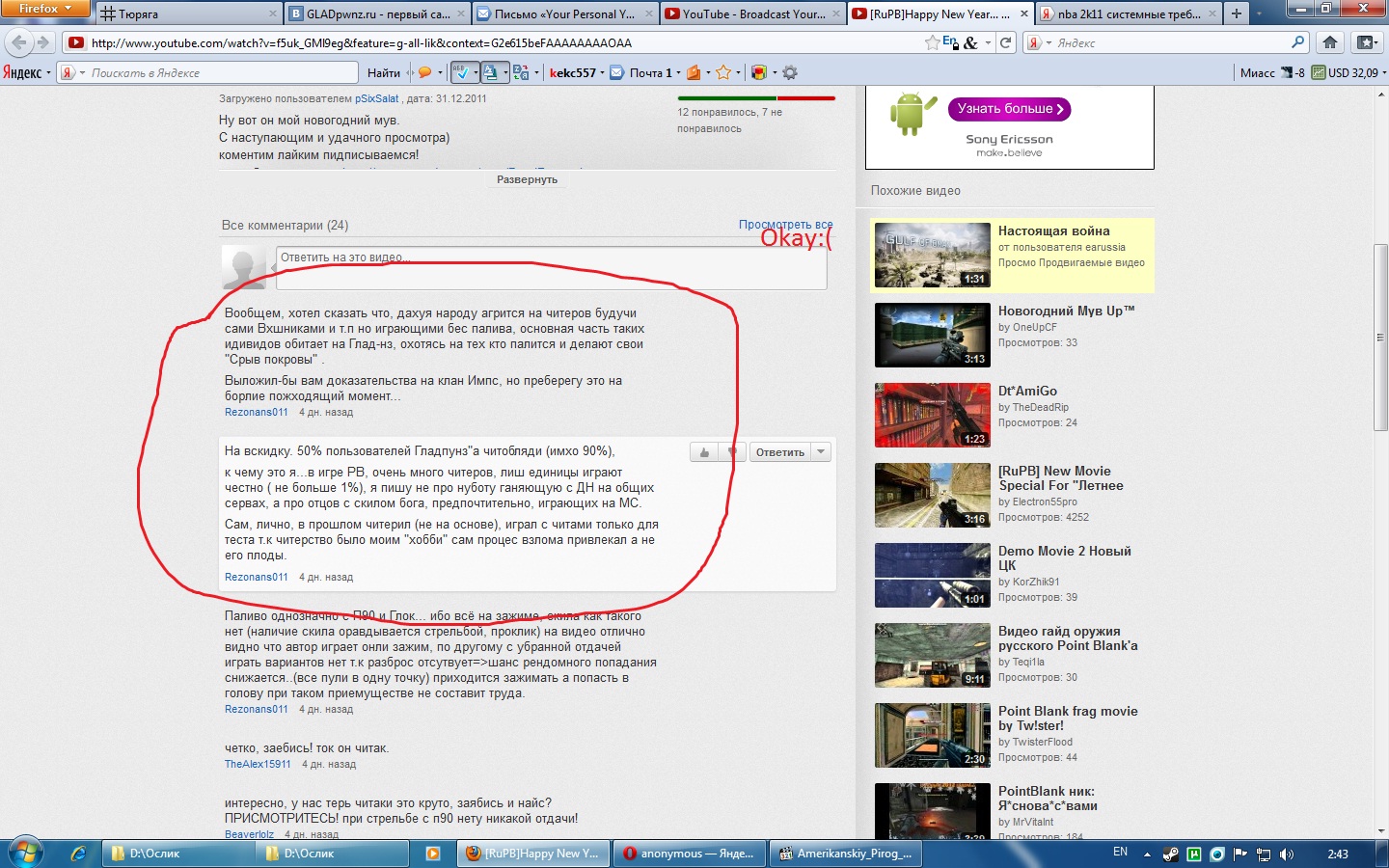
Task: Open the kekc557 account dropdown
Action: (577, 73)
